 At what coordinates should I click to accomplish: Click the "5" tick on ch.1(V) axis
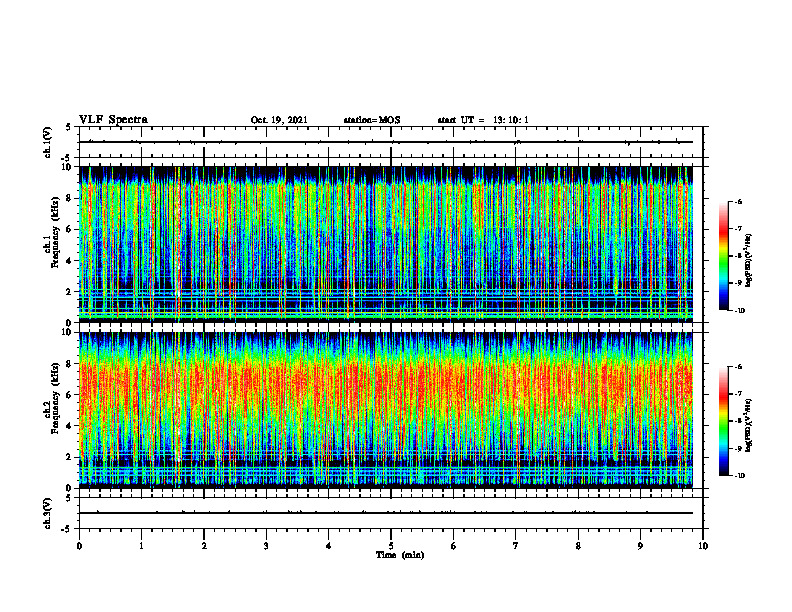pos(69,127)
